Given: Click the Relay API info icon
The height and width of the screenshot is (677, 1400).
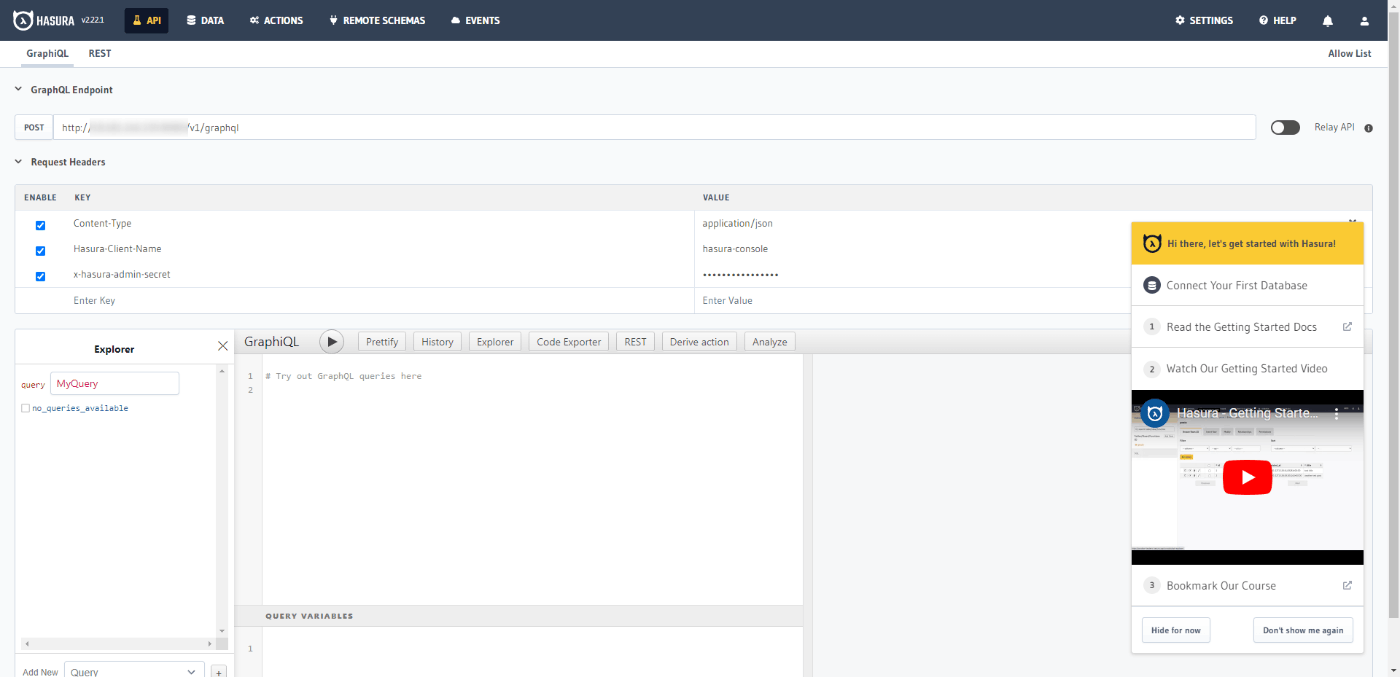Looking at the screenshot, I should (x=1368, y=128).
